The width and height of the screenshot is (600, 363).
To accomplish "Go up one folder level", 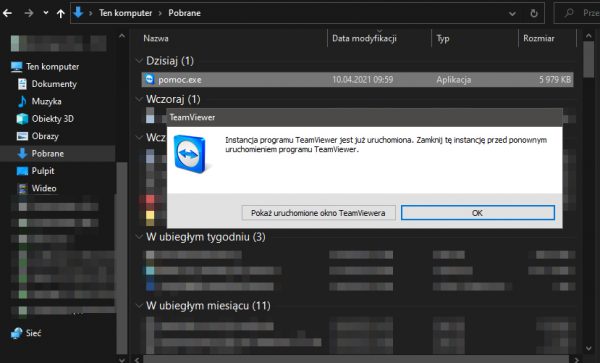I will pyautogui.click(x=60, y=13).
